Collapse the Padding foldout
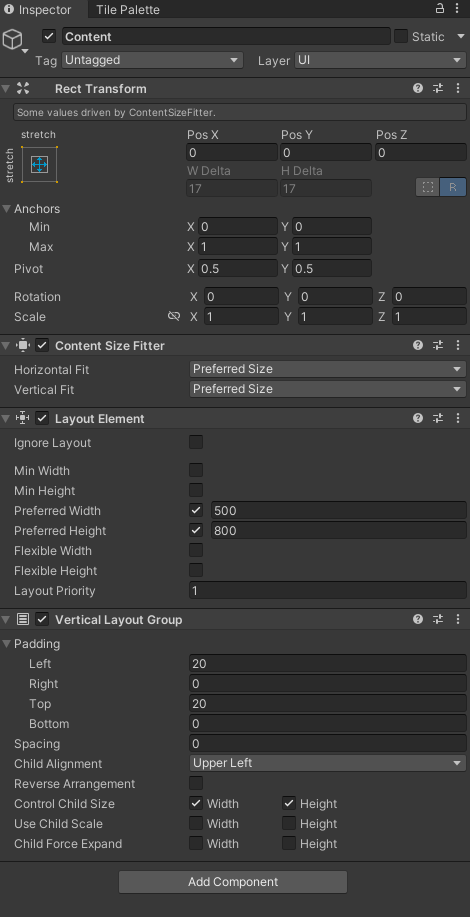This screenshot has width=470, height=917. [6, 644]
